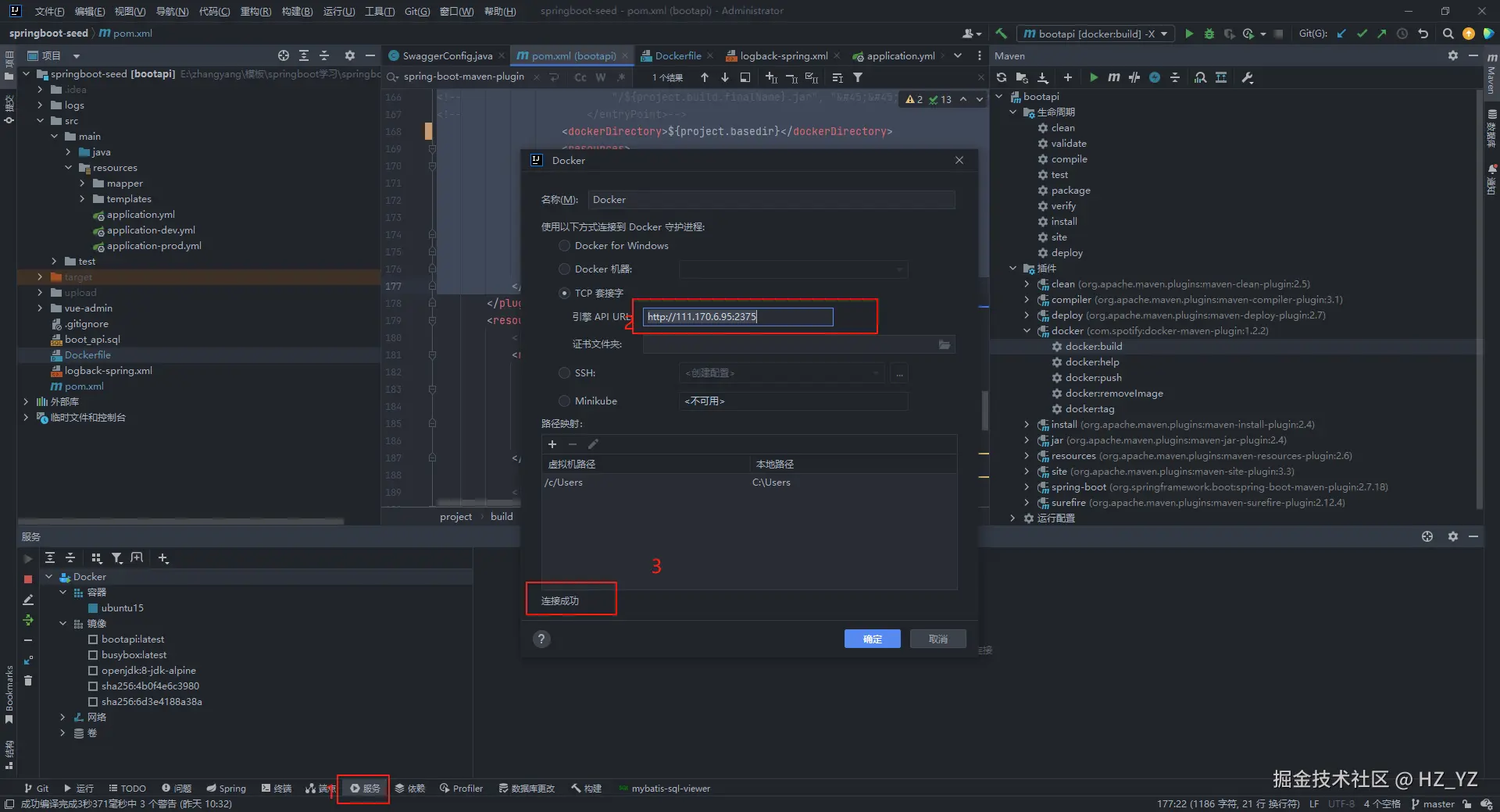The width and height of the screenshot is (1500, 812).
Task: Click the 引擎 API URL input field
Action: tap(738, 317)
